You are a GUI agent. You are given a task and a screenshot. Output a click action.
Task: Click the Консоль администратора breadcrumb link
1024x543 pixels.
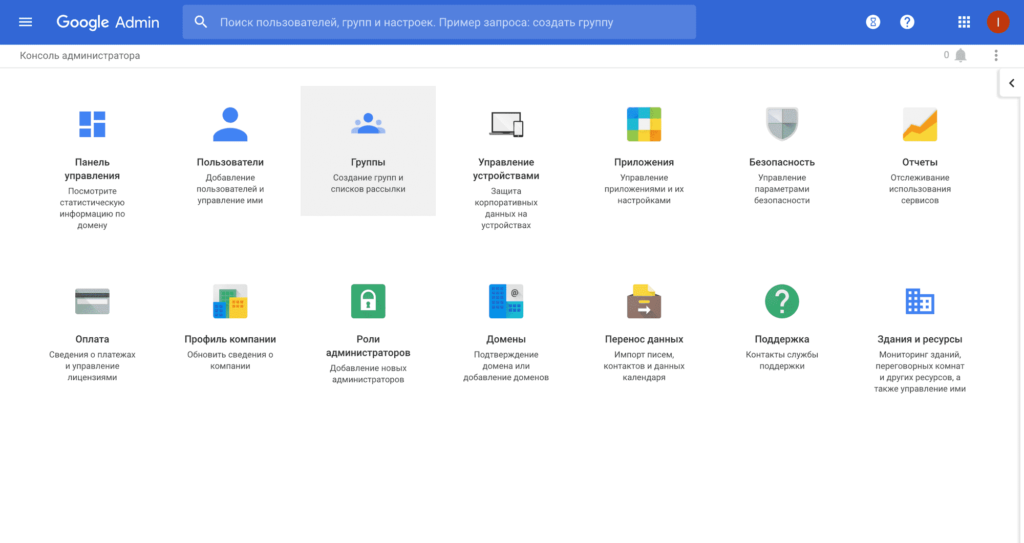click(x=80, y=56)
